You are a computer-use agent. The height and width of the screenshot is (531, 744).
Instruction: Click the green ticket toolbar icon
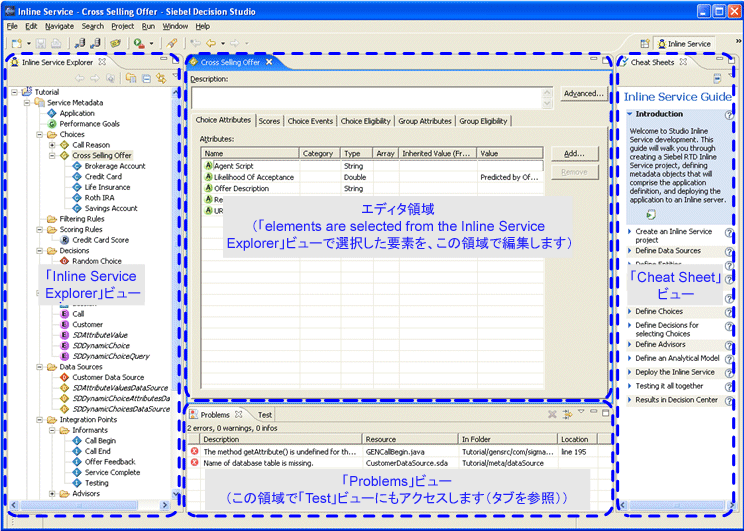coord(115,44)
